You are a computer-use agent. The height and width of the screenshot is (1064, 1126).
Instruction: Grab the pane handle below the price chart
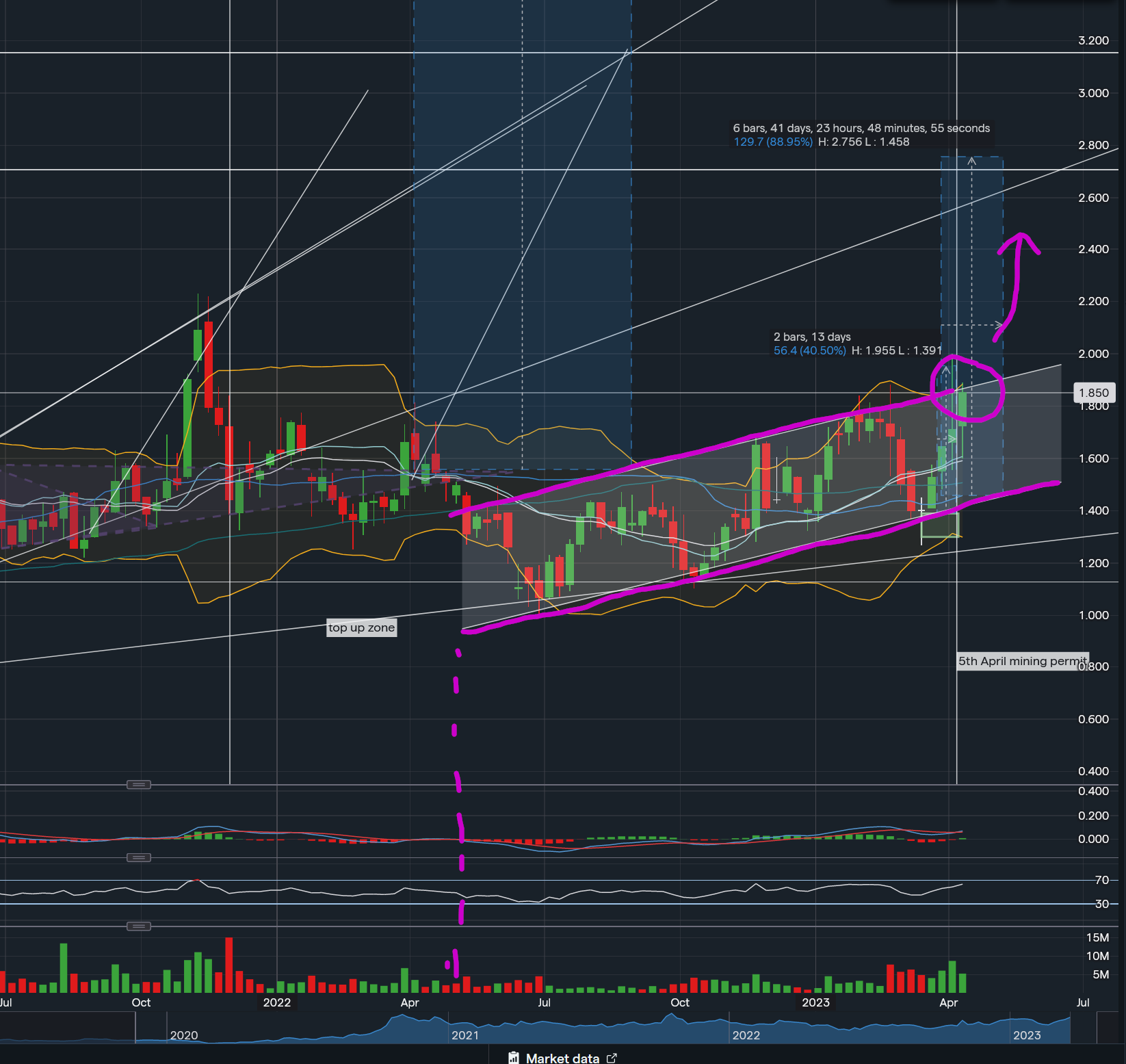coord(138,784)
